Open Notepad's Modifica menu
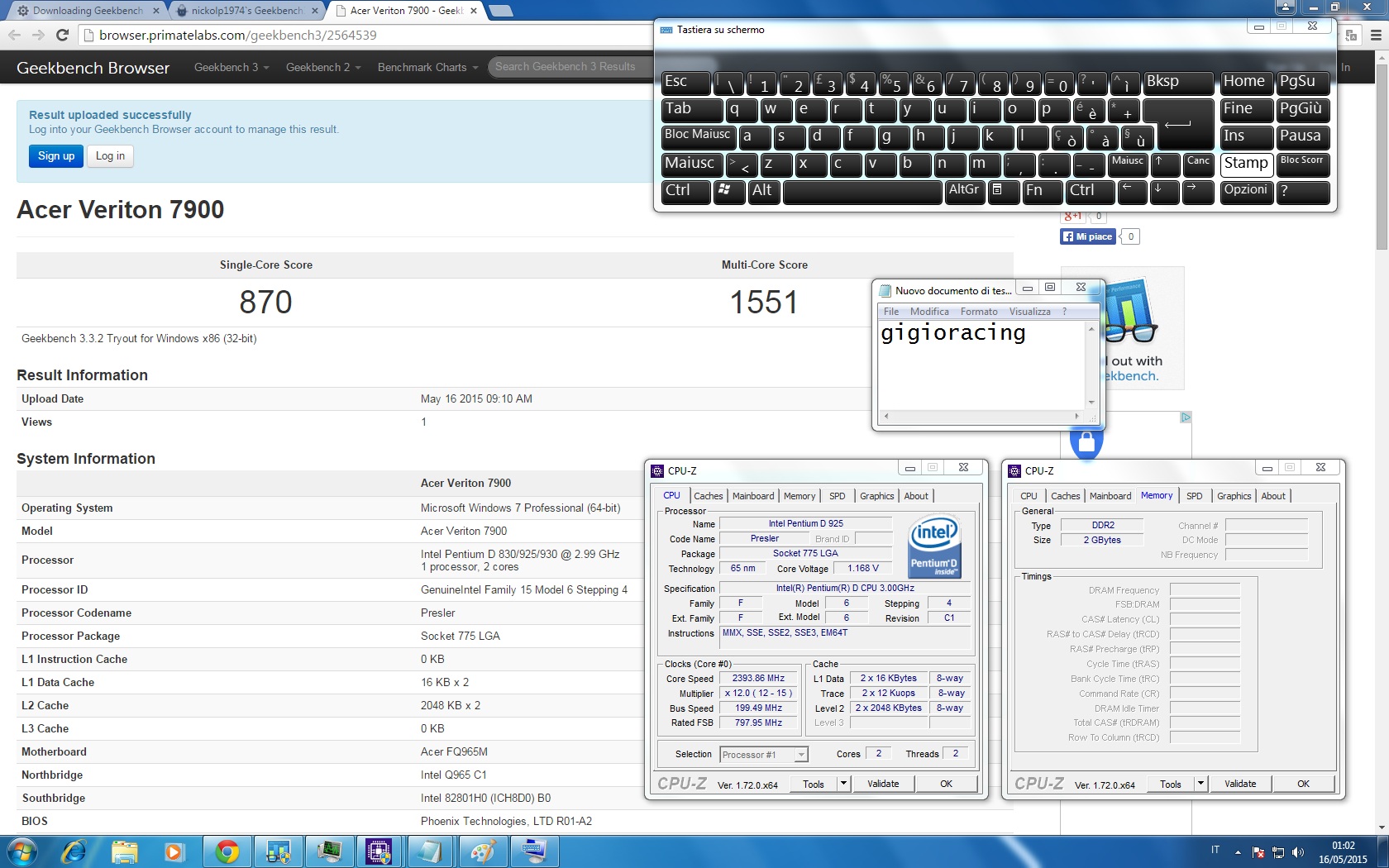This screenshot has height=868, width=1389. [929, 312]
